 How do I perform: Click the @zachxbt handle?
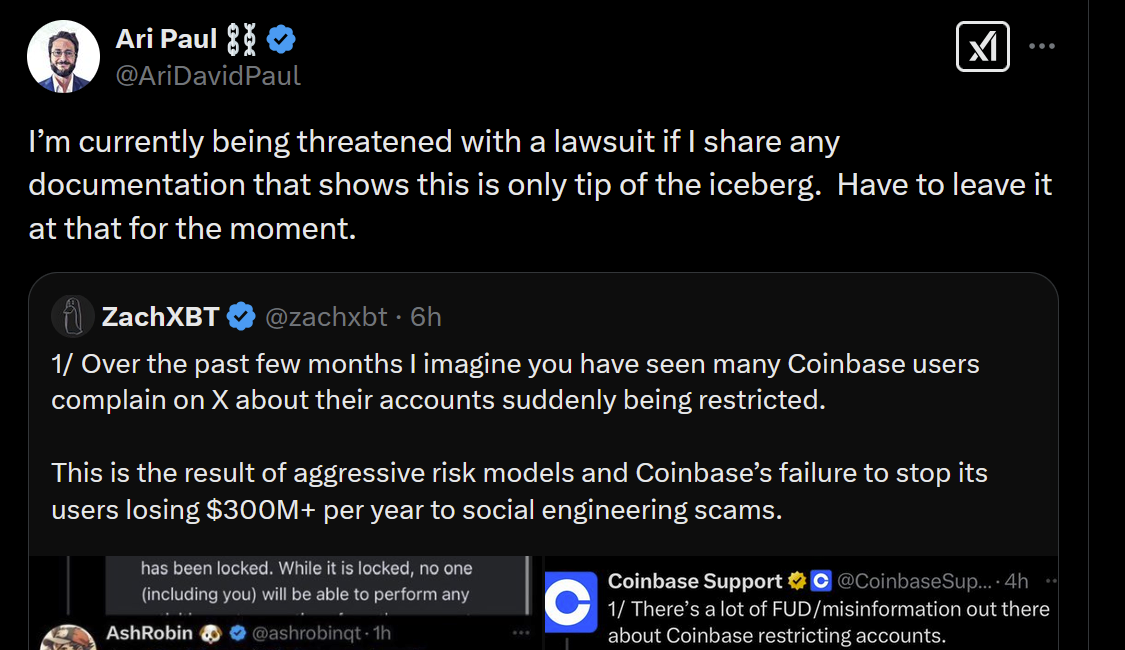[325, 317]
